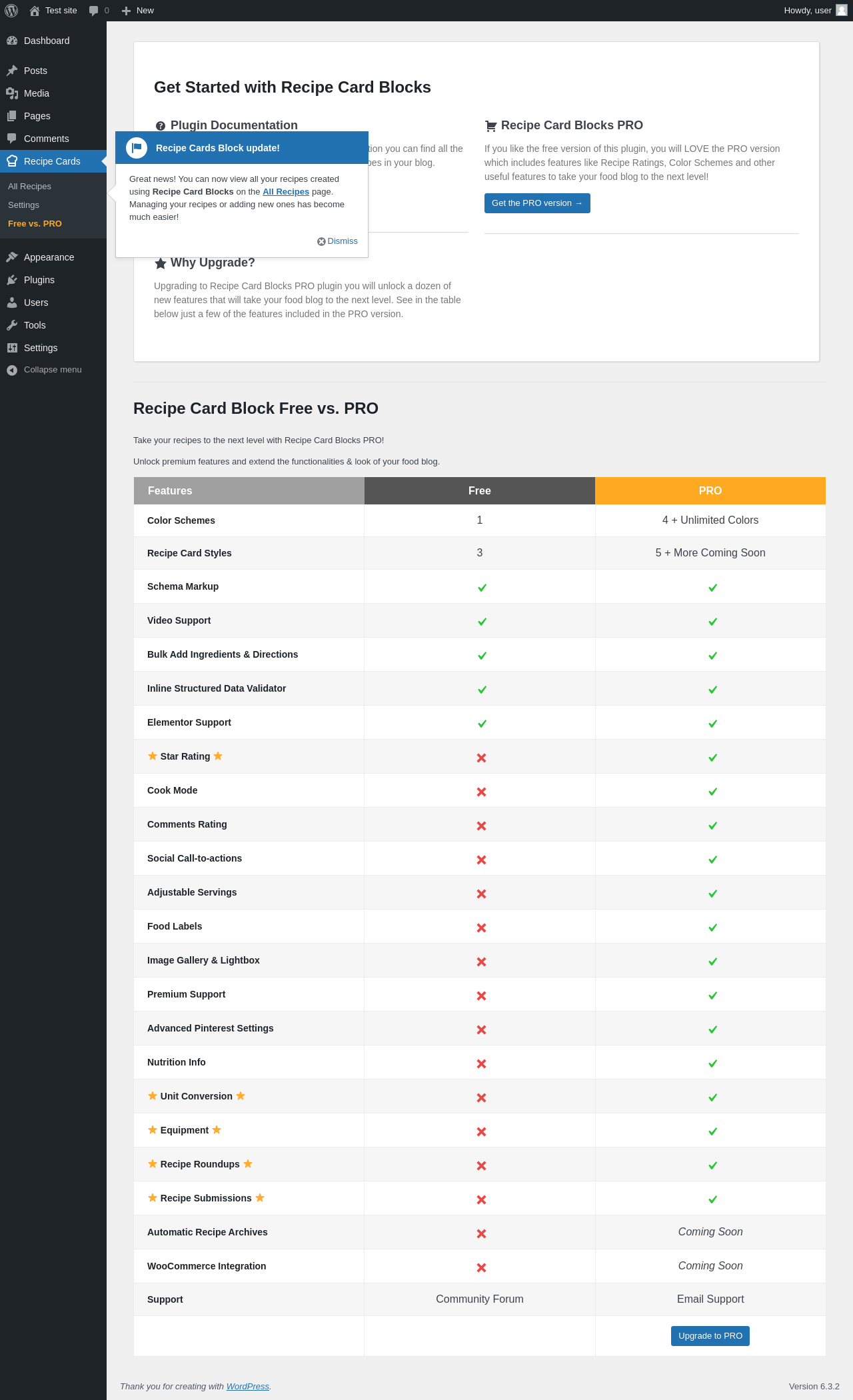853x1400 pixels.
Task: Click the star before Unit Conversion
Action: [x=153, y=1095]
